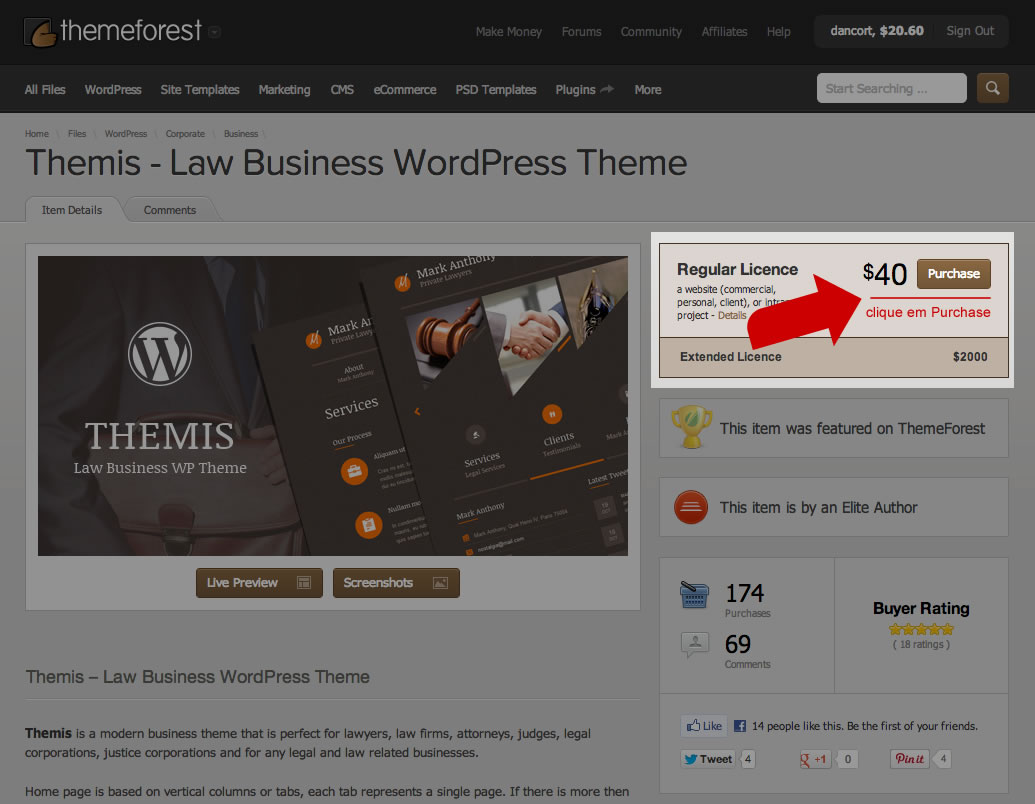
Task: Open the Make Money link
Action: pos(508,32)
